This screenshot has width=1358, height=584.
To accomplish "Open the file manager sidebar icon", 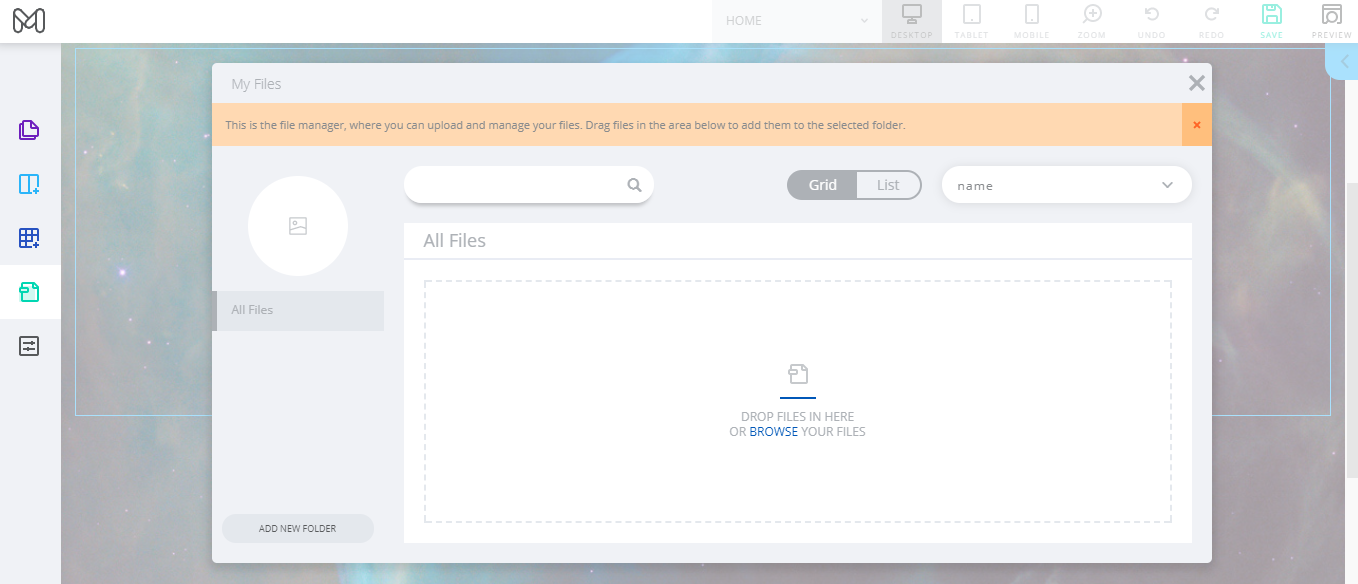I will pos(29,292).
